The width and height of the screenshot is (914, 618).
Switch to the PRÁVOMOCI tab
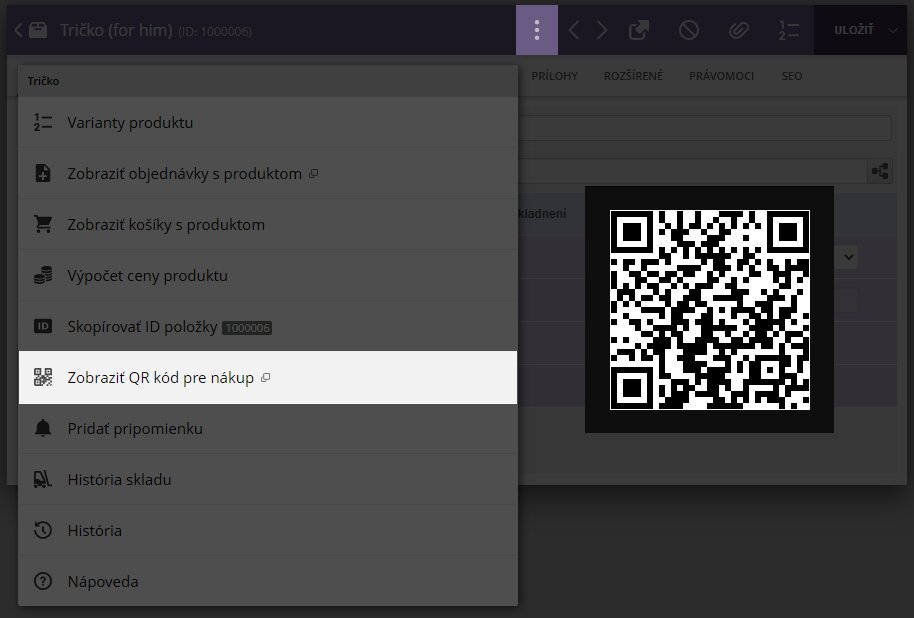(x=721, y=76)
